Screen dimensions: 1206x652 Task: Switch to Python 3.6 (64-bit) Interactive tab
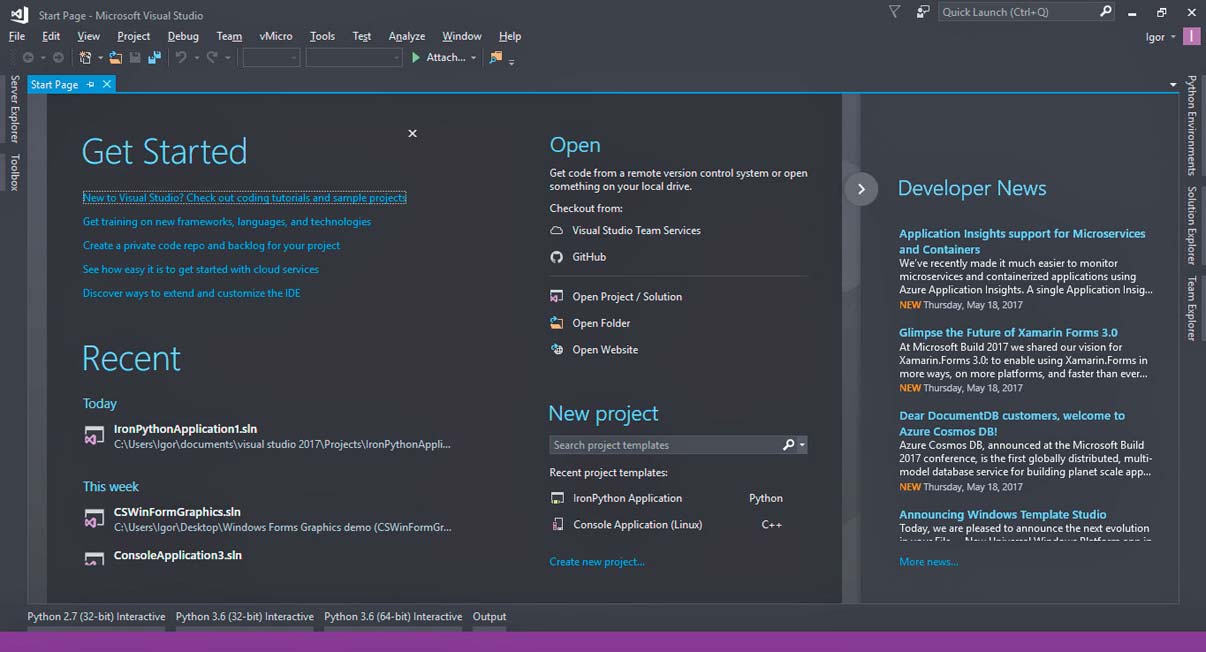pyautogui.click(x=393, y=617)
